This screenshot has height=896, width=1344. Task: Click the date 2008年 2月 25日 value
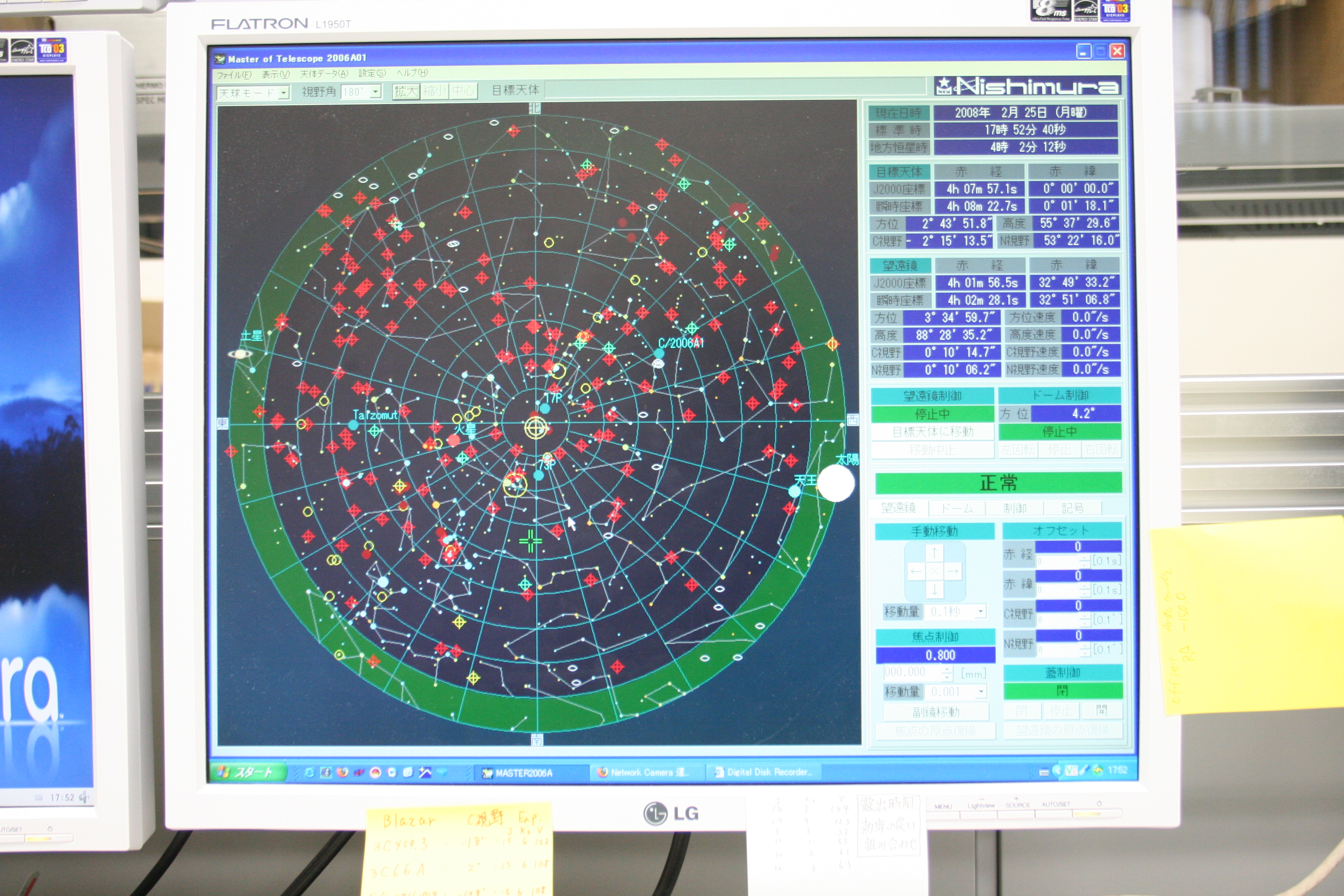pos(1026,112)
